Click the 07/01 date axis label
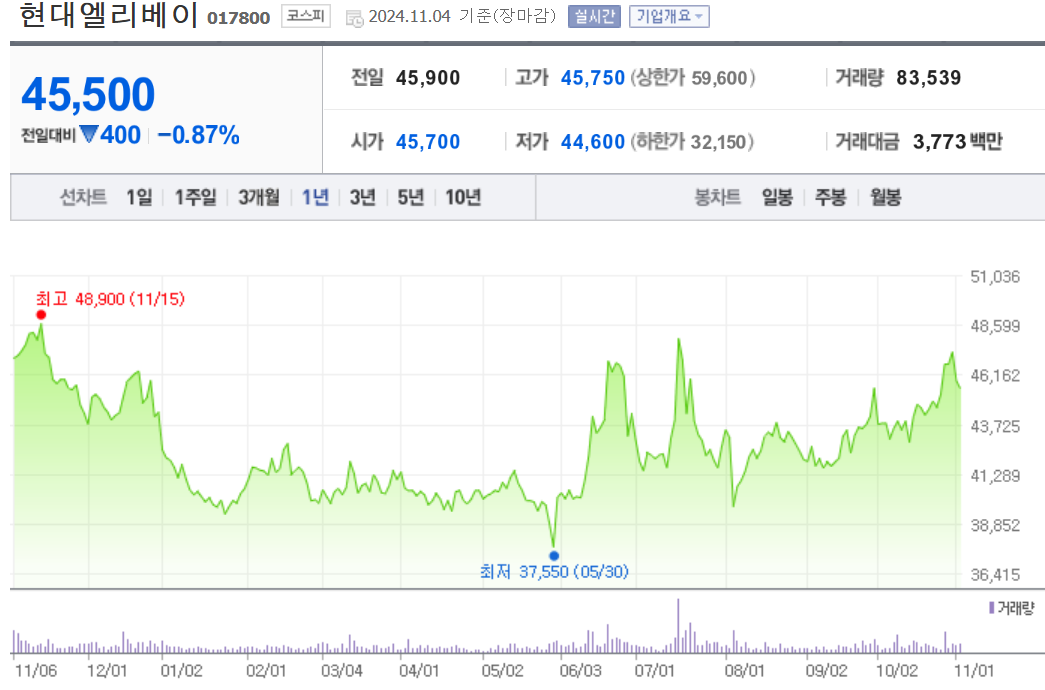The image size is (1045, 690). (654, 670)
